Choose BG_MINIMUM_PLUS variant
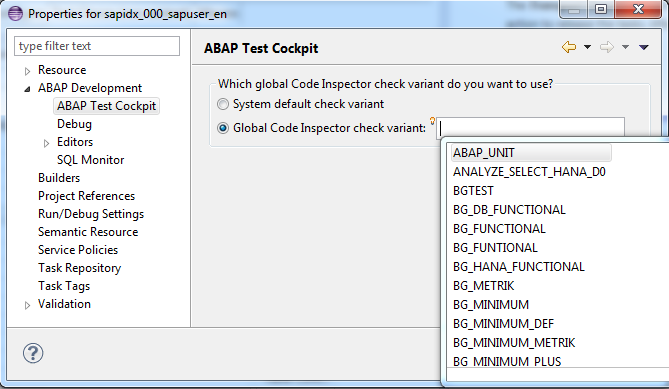The height and width of the screenshot is (389, 669). coord(507,361)
